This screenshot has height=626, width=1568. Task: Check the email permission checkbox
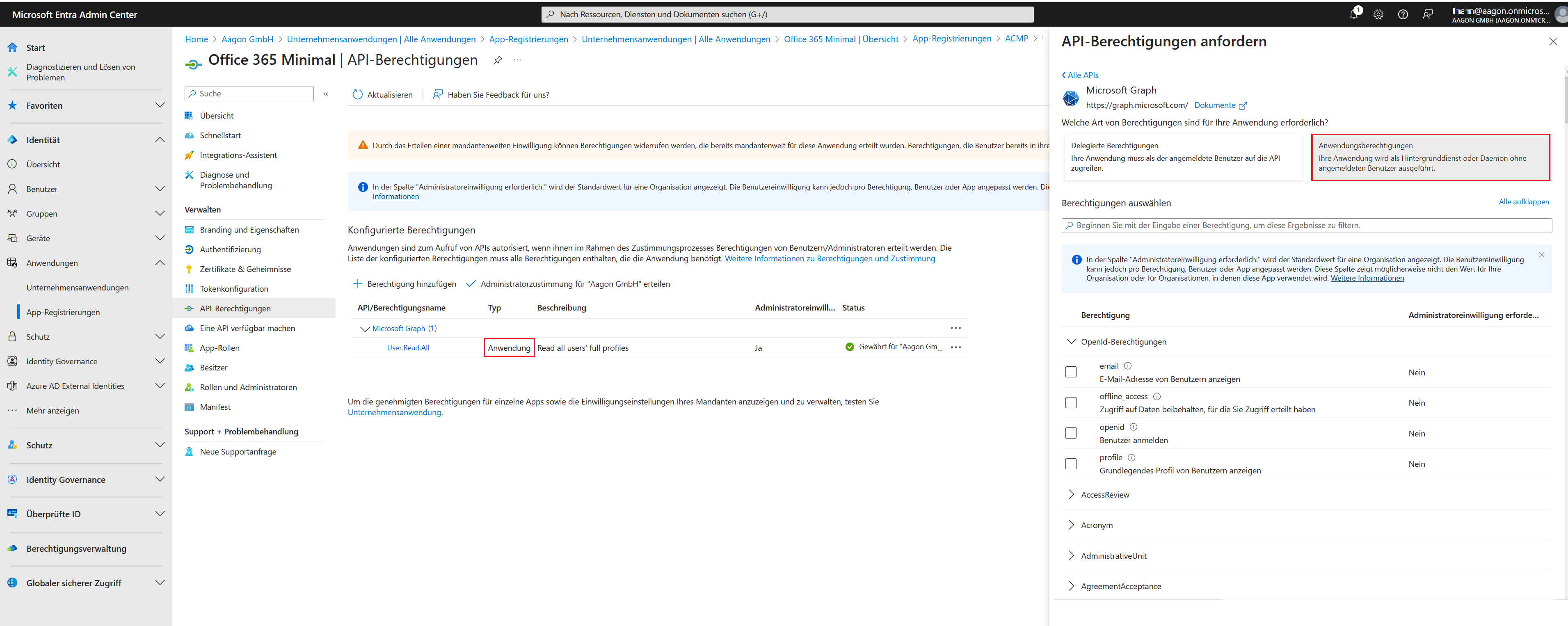click(1071, 372)
